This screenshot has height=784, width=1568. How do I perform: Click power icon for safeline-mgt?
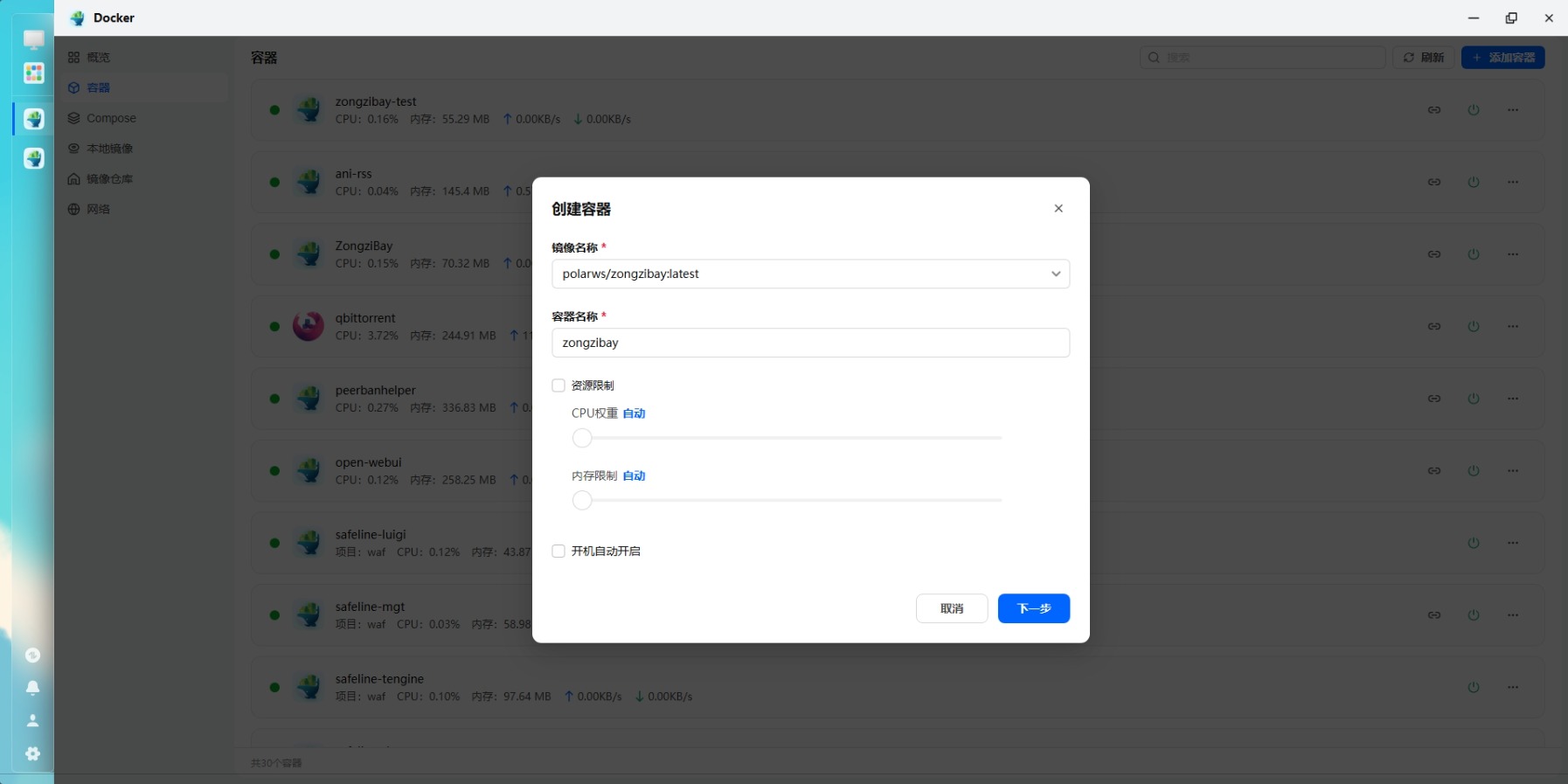(1474, 615)
